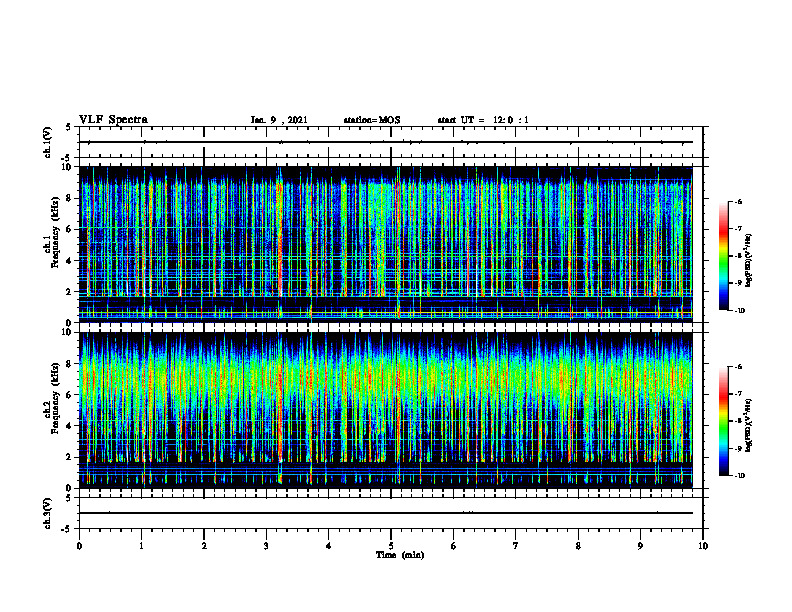
Task: Click the "-6" label on ch.1 colorbar
Action: (x=738, y=201)
